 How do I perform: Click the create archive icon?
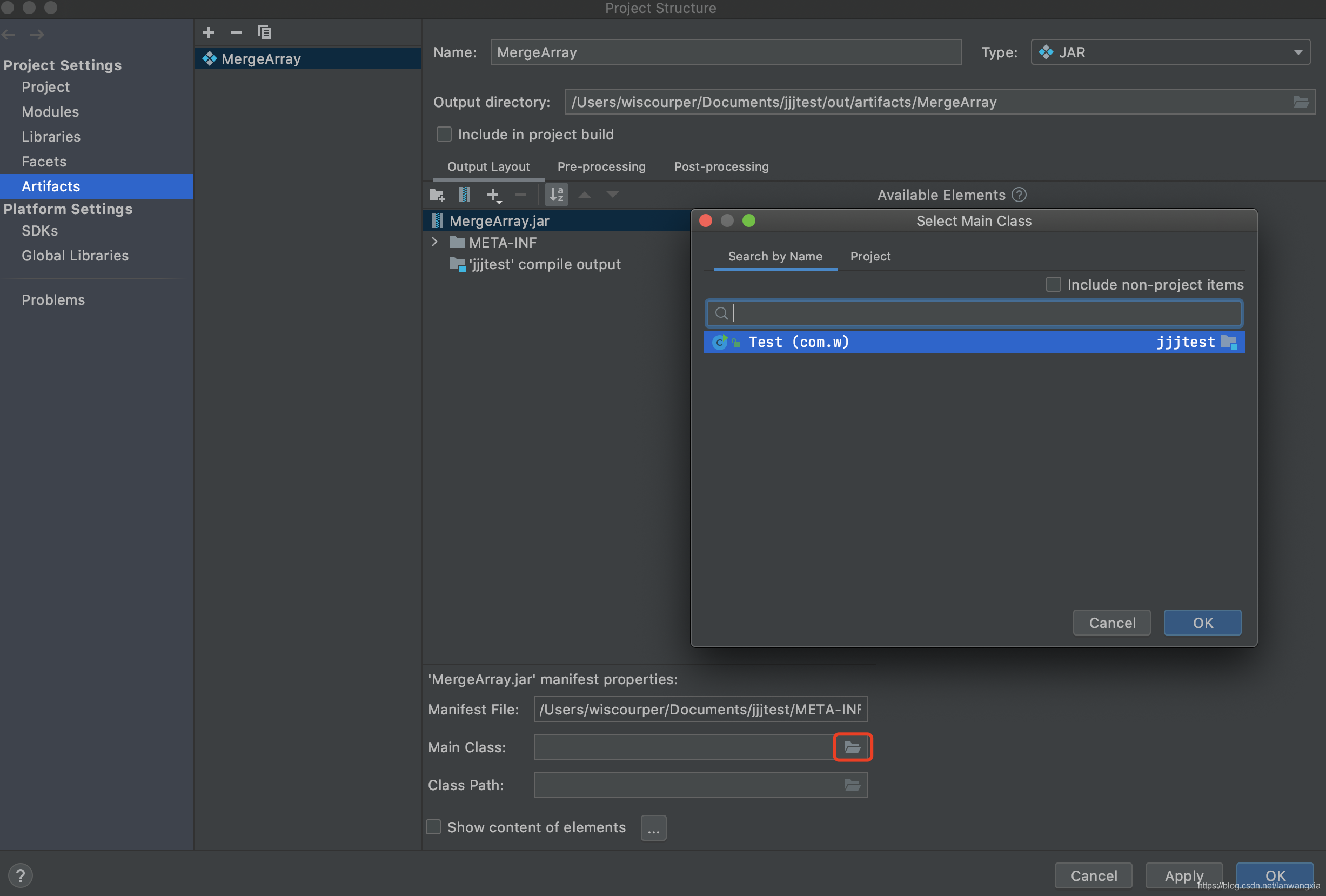pyautogui.click(x=465, y=195)
